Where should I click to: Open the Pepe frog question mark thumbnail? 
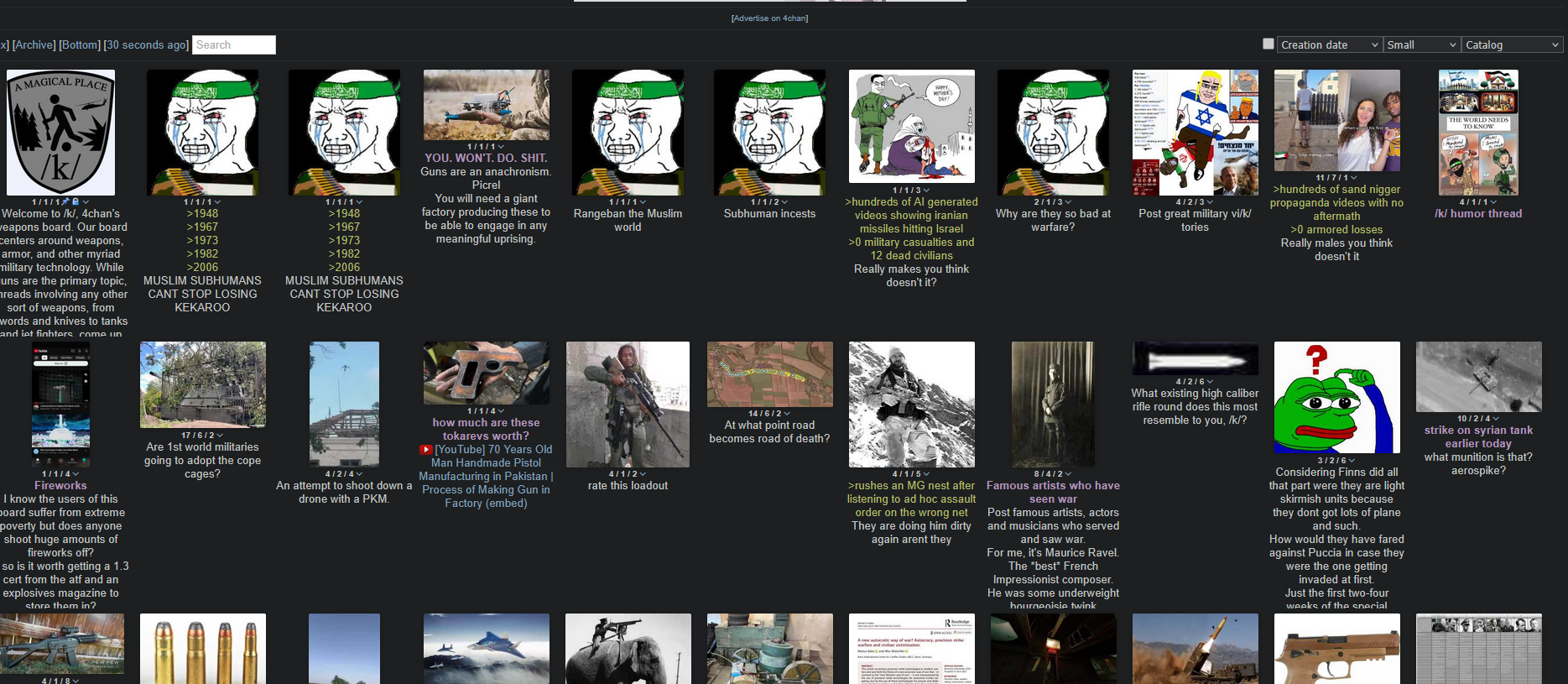(1337, 397)
